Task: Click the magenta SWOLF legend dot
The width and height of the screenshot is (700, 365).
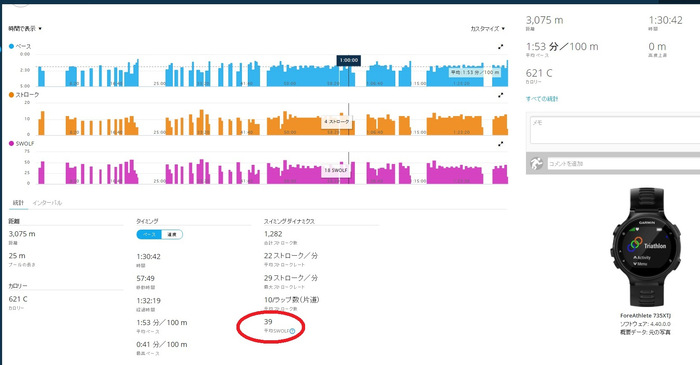Action: click(x=11, y=143)
